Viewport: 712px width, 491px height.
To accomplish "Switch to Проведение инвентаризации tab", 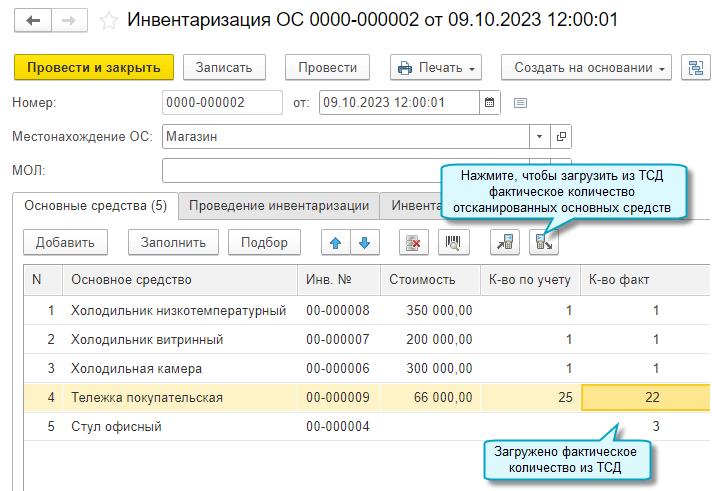I will [279, 206].
